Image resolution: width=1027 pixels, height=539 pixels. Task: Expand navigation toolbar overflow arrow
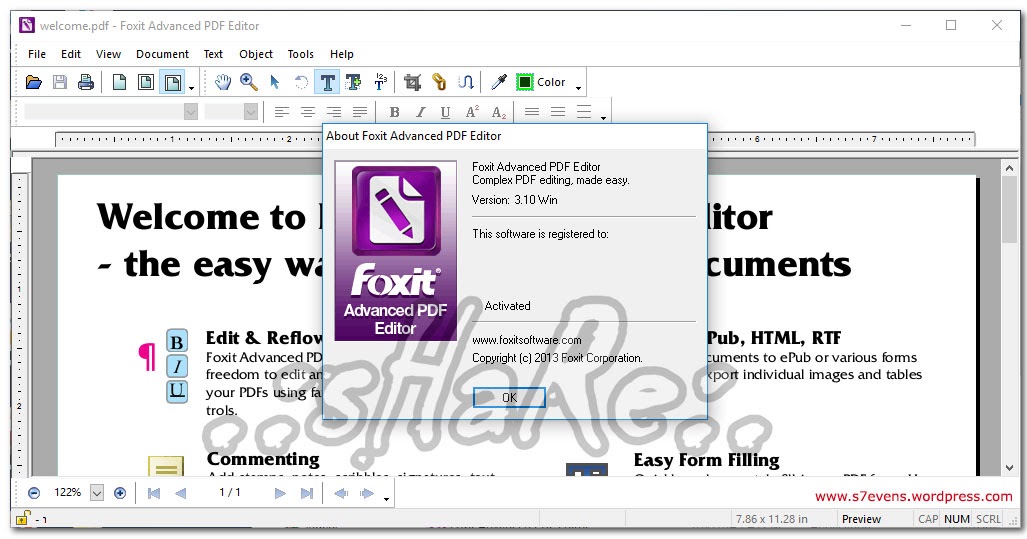386,499
